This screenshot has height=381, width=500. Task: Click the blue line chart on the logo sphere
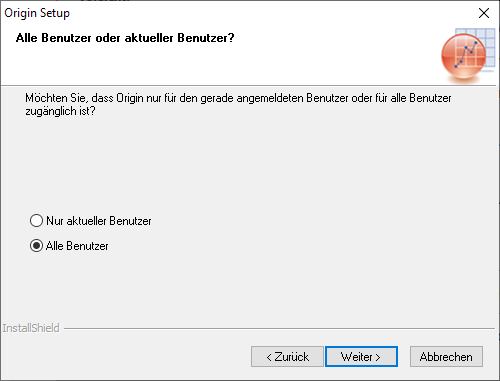point(466,54)
